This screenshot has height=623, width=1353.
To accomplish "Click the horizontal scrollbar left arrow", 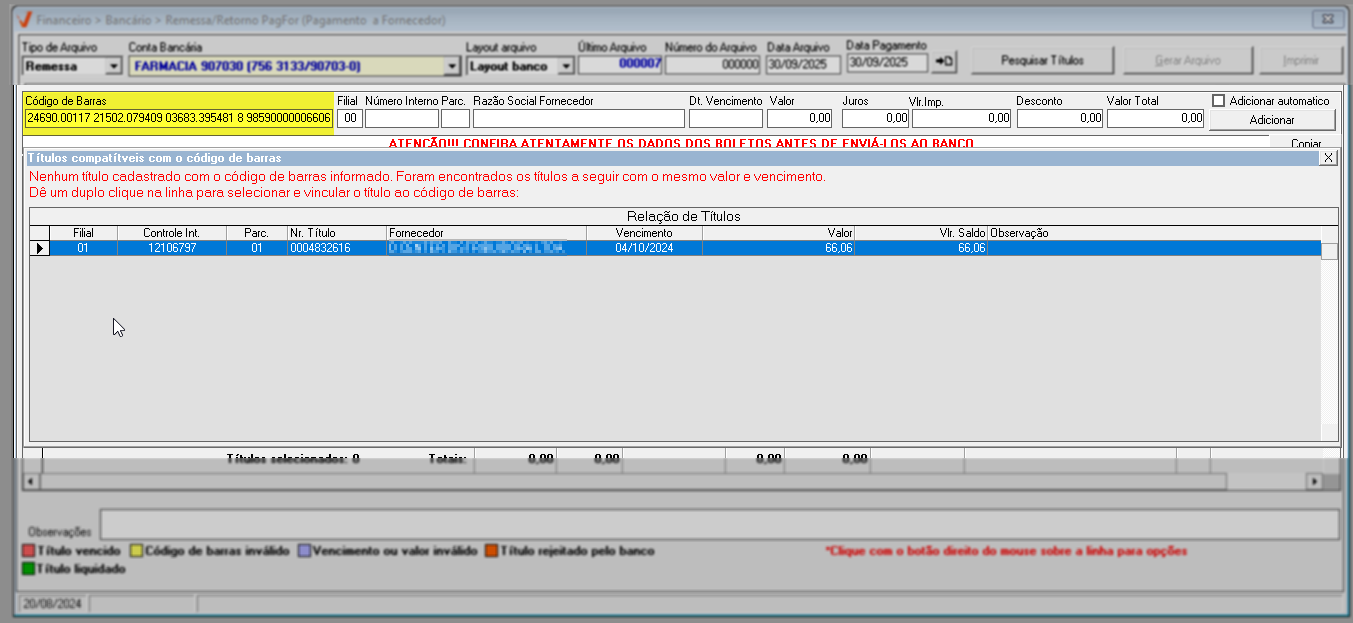I will click(30, 482).
